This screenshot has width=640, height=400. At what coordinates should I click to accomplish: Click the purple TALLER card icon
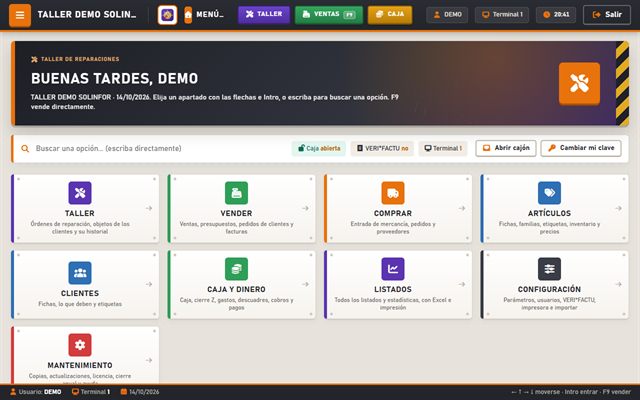pos(80,193)
